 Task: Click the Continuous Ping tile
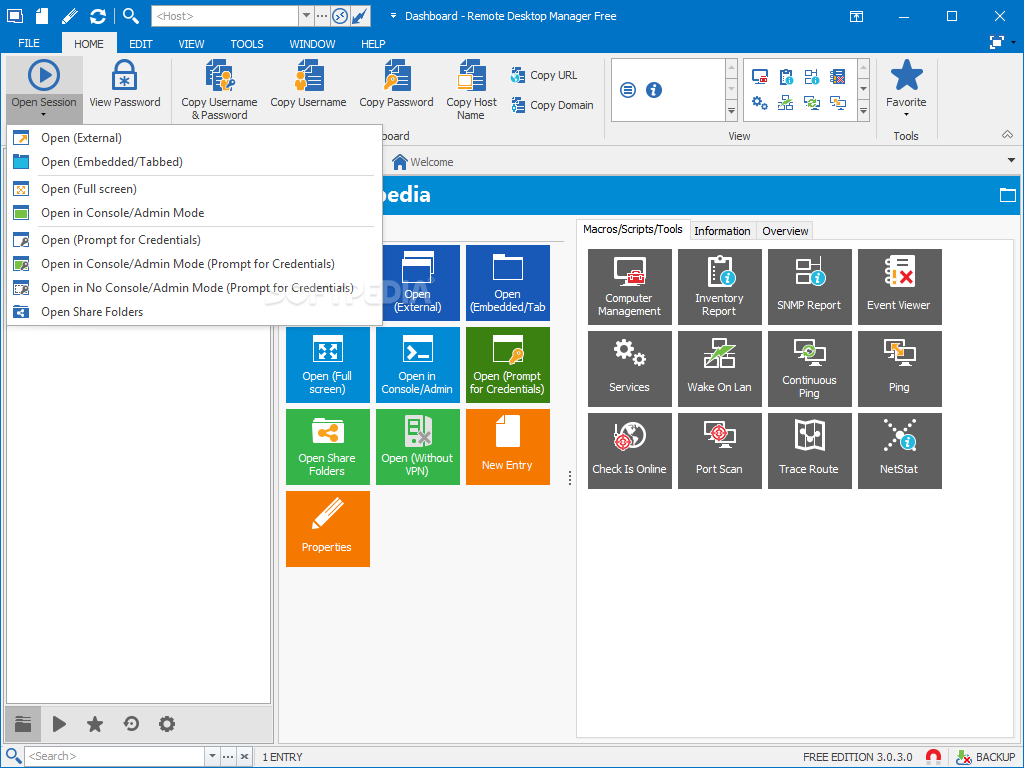[810, 369]
